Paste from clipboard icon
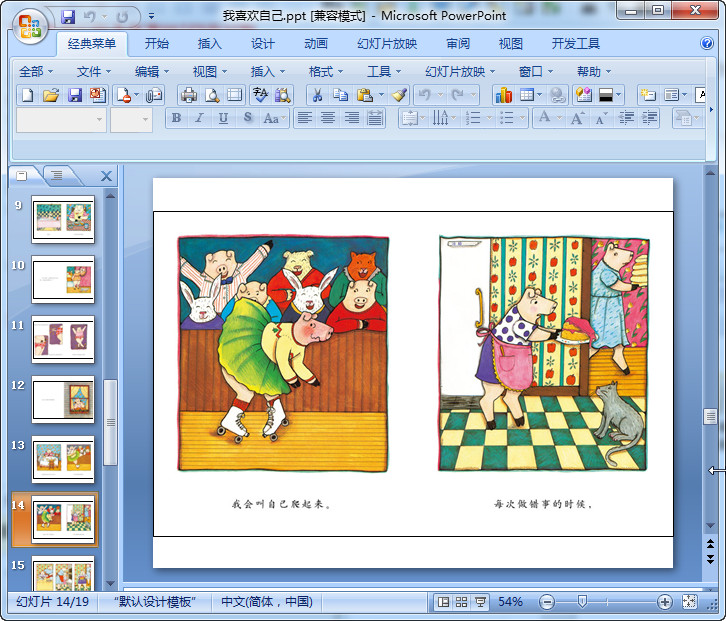This screenshot has width=726, height=621. pyautogui.click(x=365, y=95)
